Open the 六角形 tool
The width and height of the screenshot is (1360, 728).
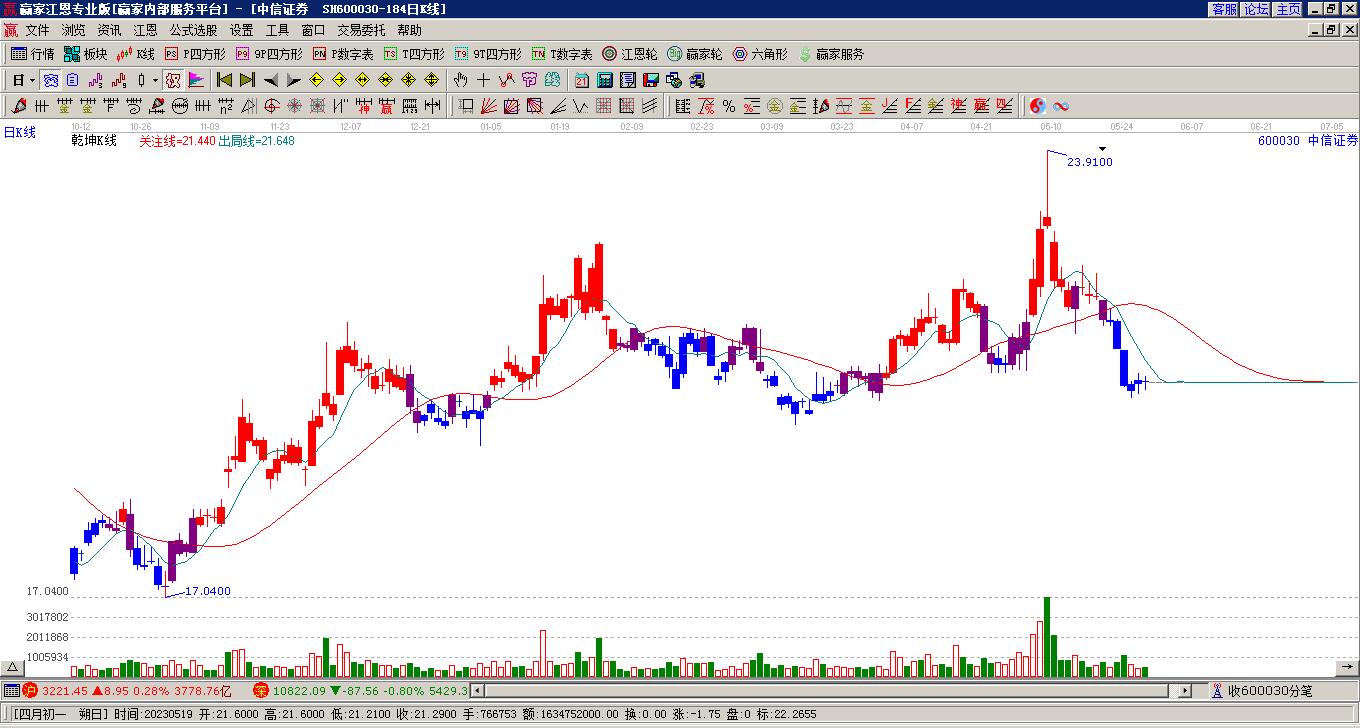[x=760, y=54]
